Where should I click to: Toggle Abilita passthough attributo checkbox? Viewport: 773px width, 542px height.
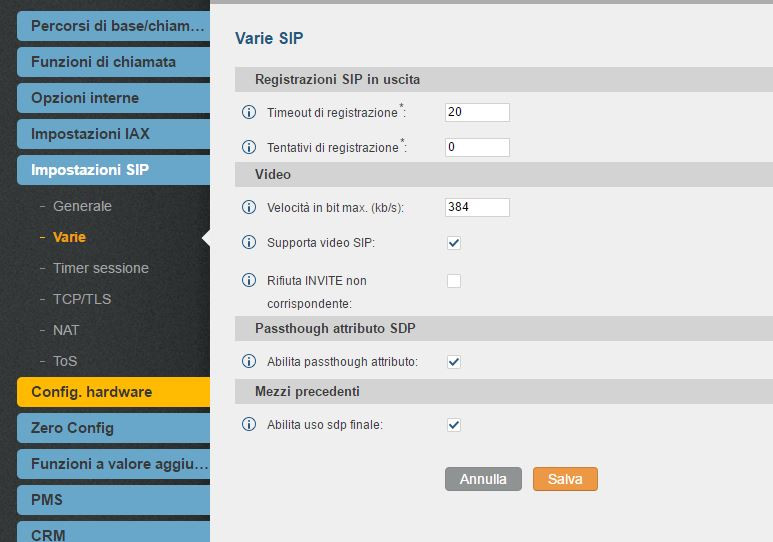point(454,361)
